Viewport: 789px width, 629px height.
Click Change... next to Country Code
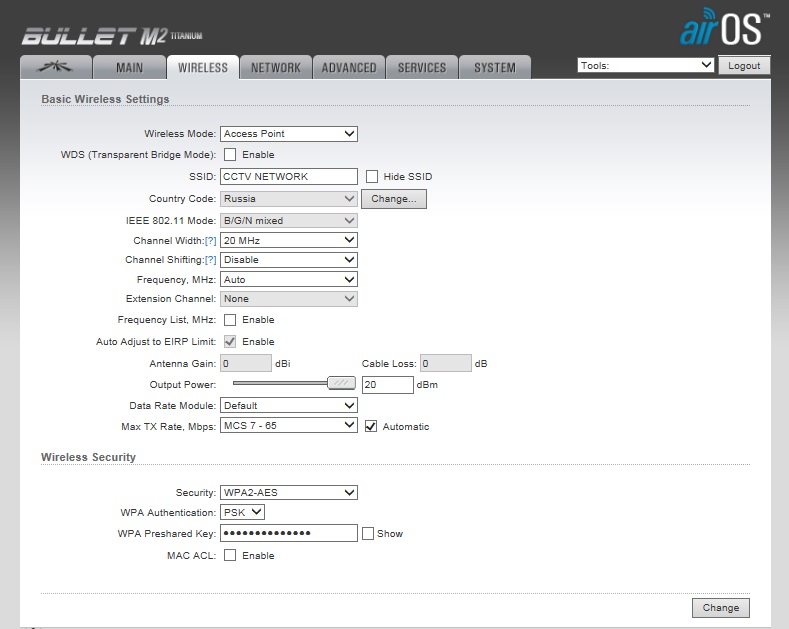[x=393, y=199]
